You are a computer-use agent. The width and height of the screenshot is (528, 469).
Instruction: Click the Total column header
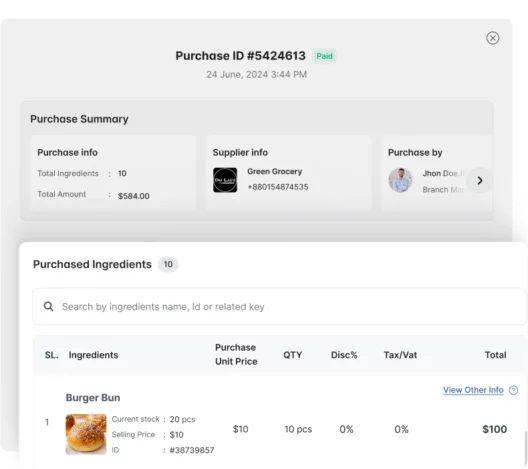pyautogui.click(x=495, y=355)
